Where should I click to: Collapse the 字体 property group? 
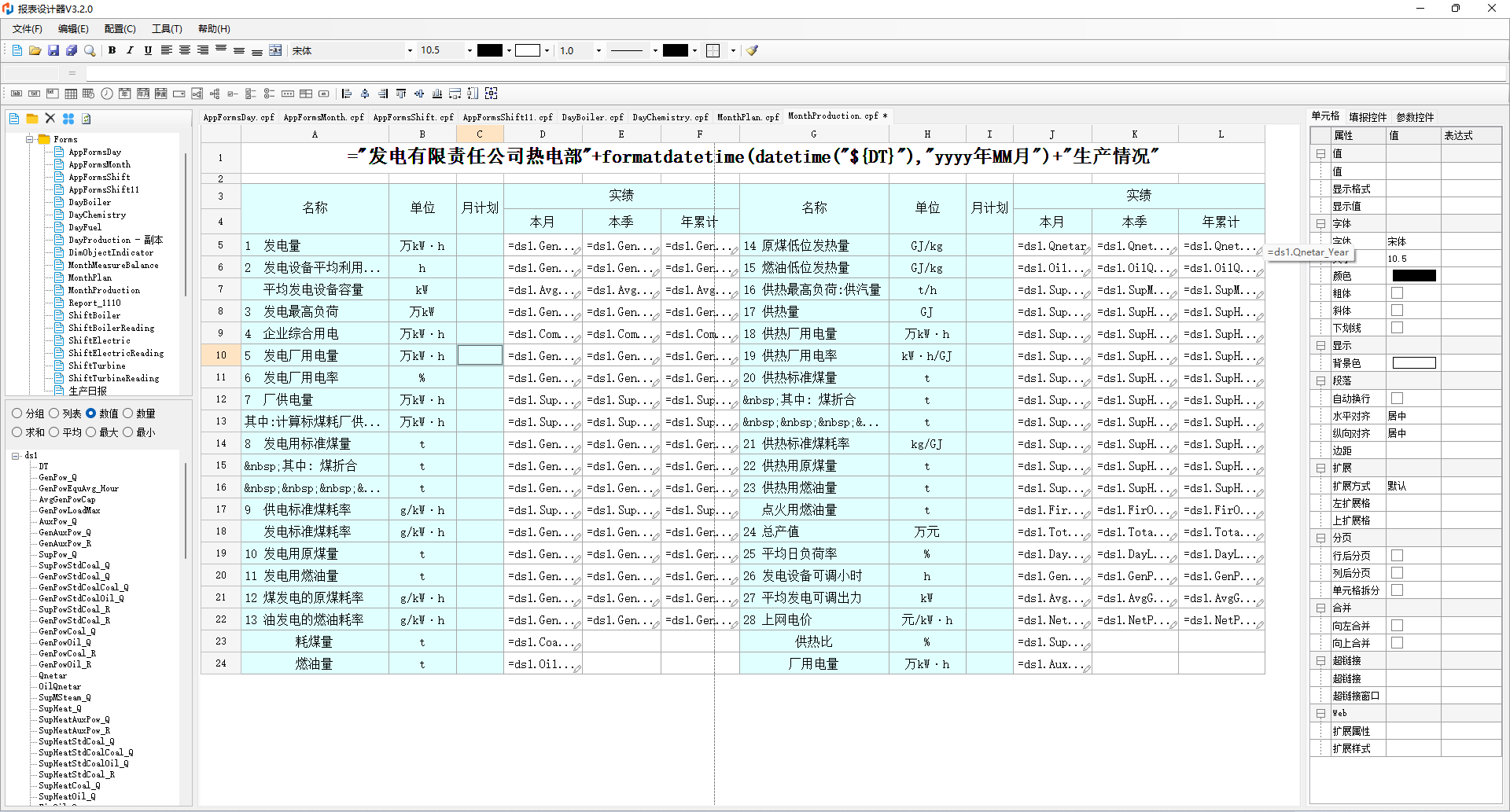tap(1320, 224)
